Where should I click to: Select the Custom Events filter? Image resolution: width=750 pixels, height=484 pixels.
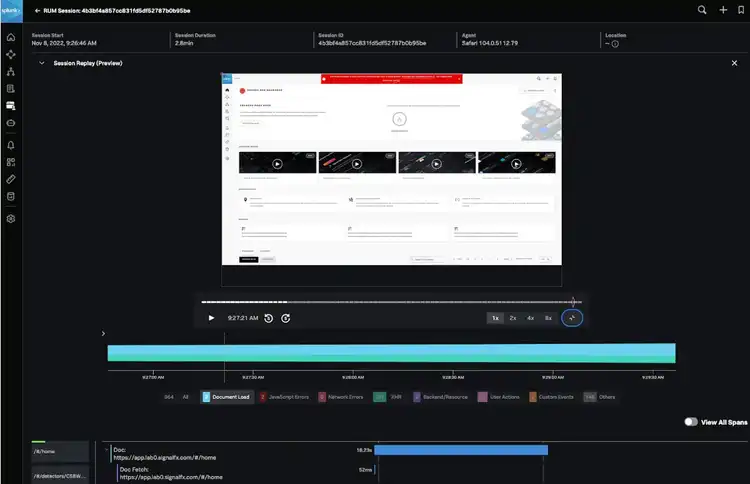pos(551,397)
